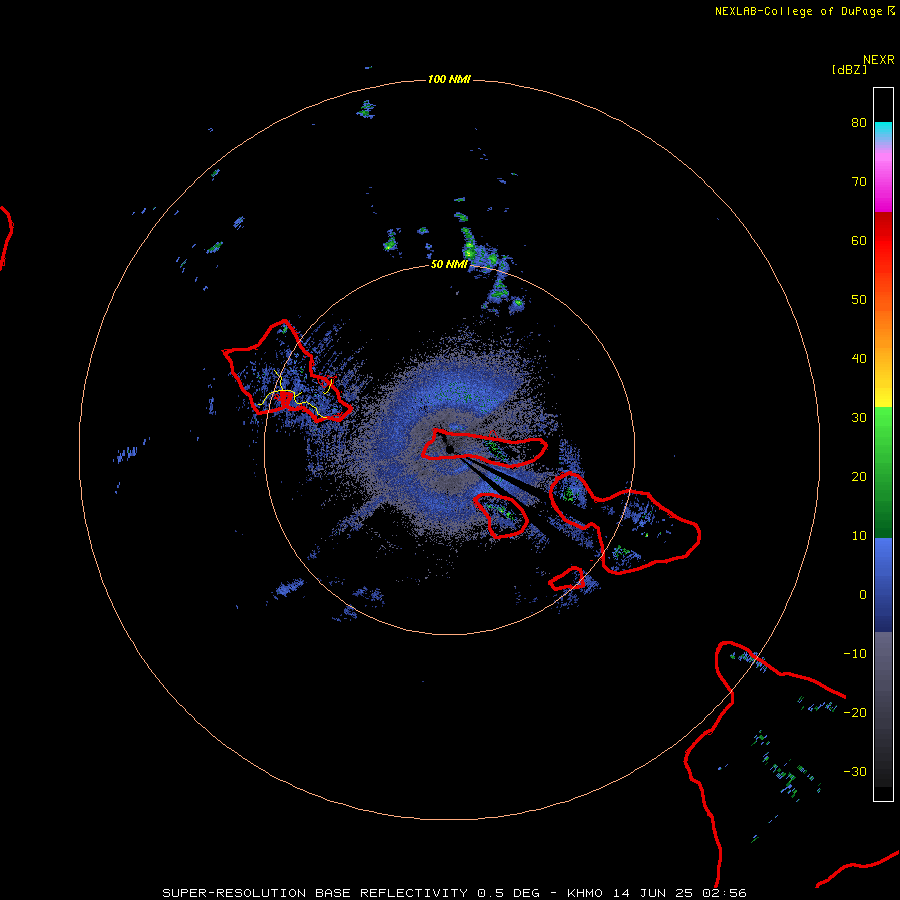Click the 20 value on the dBZ scale
The width and height of the screenshot is (900, 900).
point(859,477)
